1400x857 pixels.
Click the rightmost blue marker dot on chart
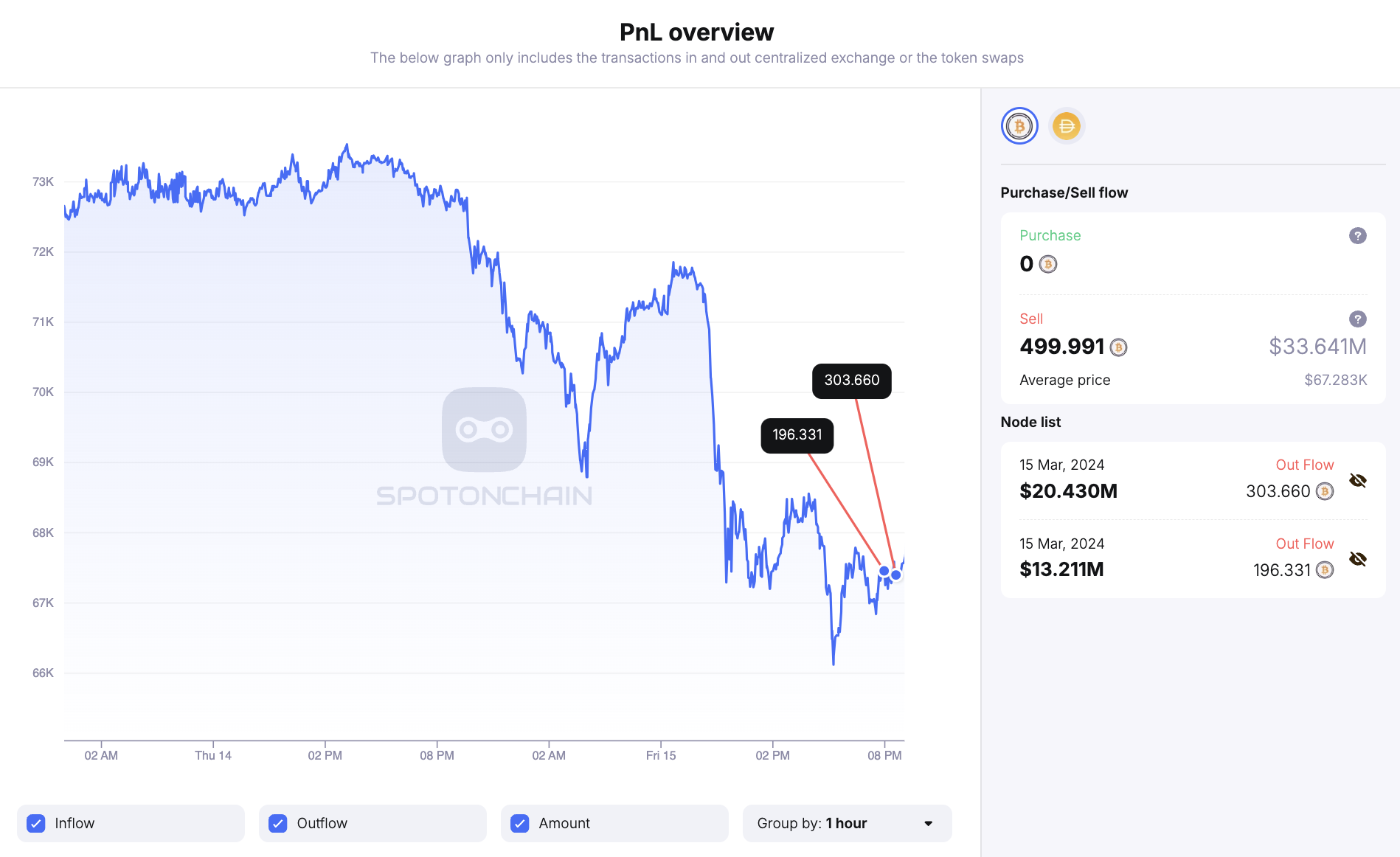[x=895, y=575]
